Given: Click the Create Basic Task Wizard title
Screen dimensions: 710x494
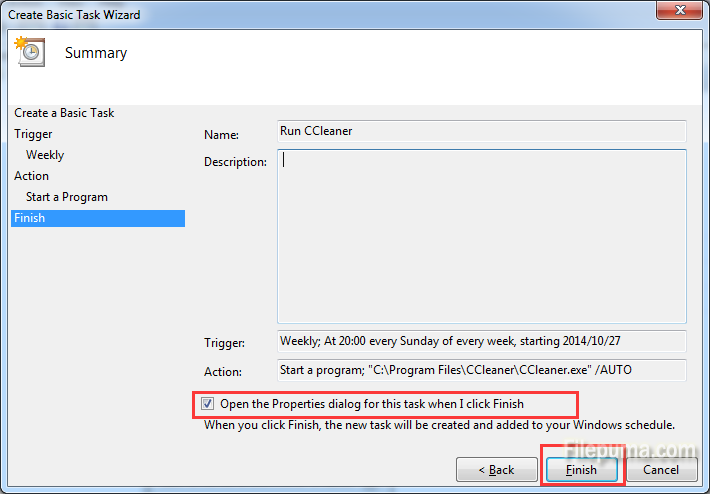Looking at the screenshot, I should [74, 14].
